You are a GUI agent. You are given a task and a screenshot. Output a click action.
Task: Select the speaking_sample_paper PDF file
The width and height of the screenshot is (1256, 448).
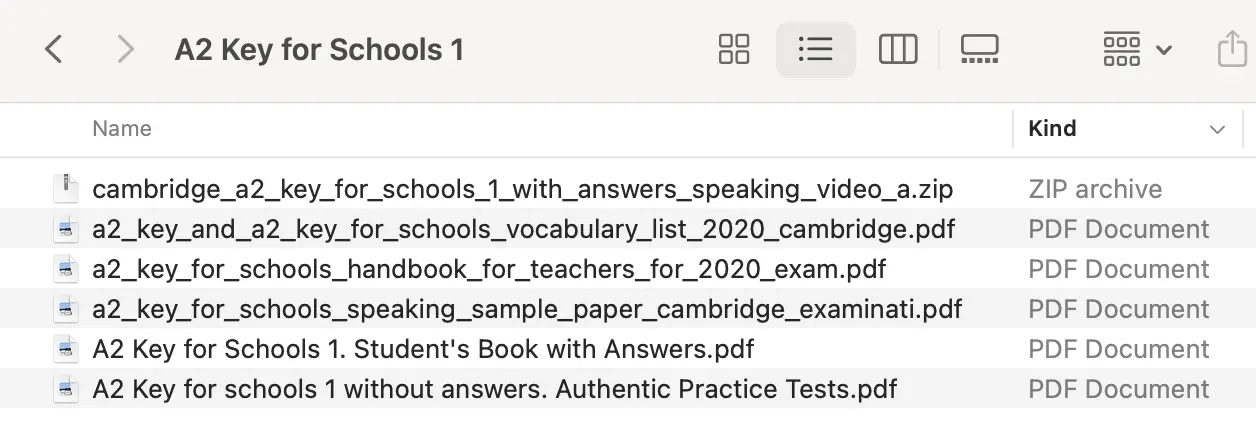point(527,309)
